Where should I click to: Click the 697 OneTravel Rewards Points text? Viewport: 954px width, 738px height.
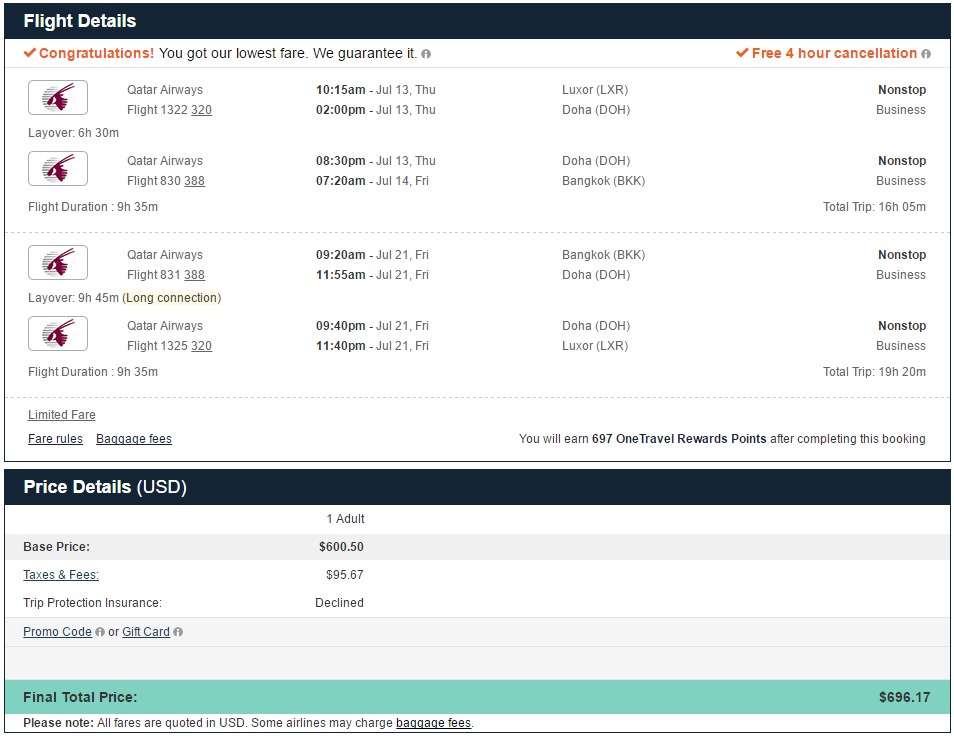[x=679, y=439]
